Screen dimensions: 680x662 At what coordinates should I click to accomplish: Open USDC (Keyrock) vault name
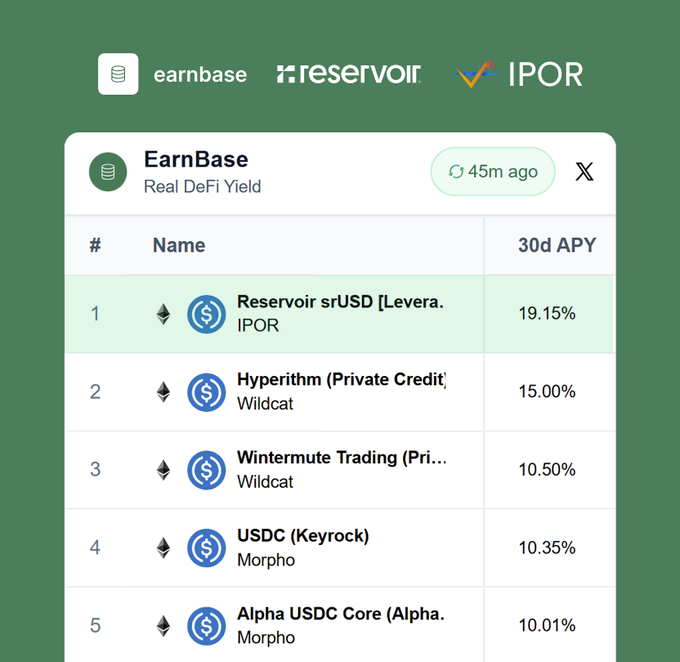pos(303,536)
